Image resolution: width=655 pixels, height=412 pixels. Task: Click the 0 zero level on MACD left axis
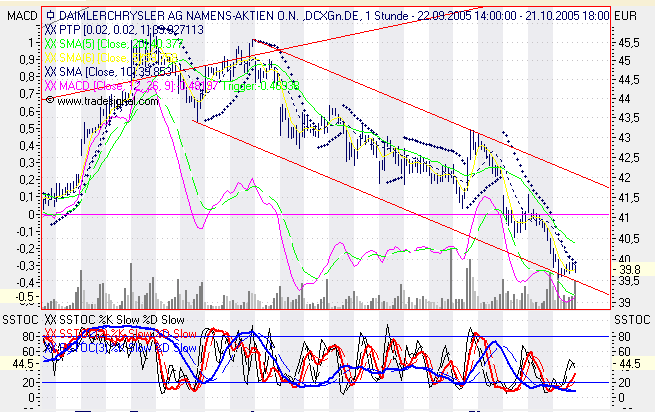[x=32, y=214]
